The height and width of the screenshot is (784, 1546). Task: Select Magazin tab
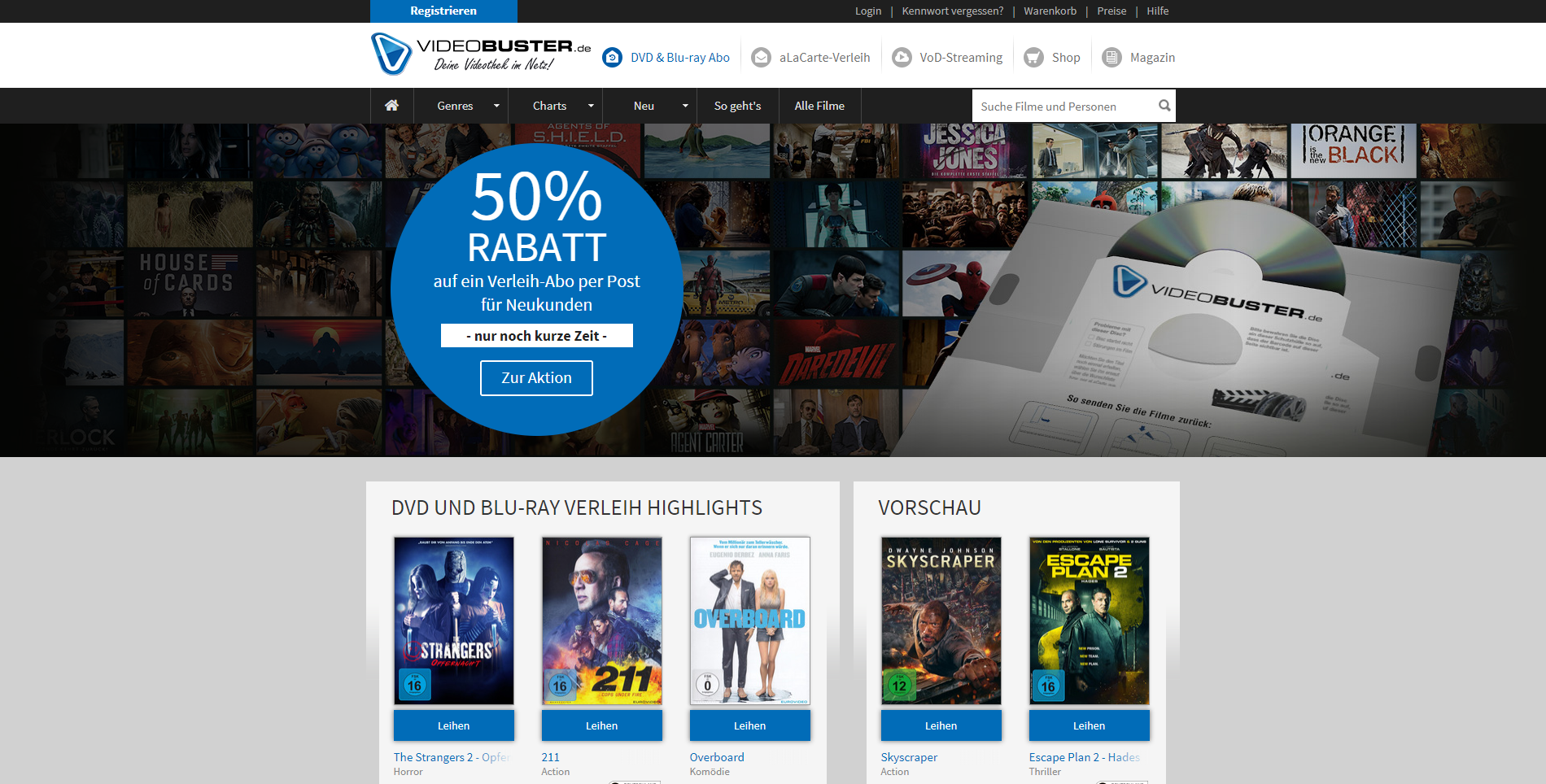click(1138, 58)
